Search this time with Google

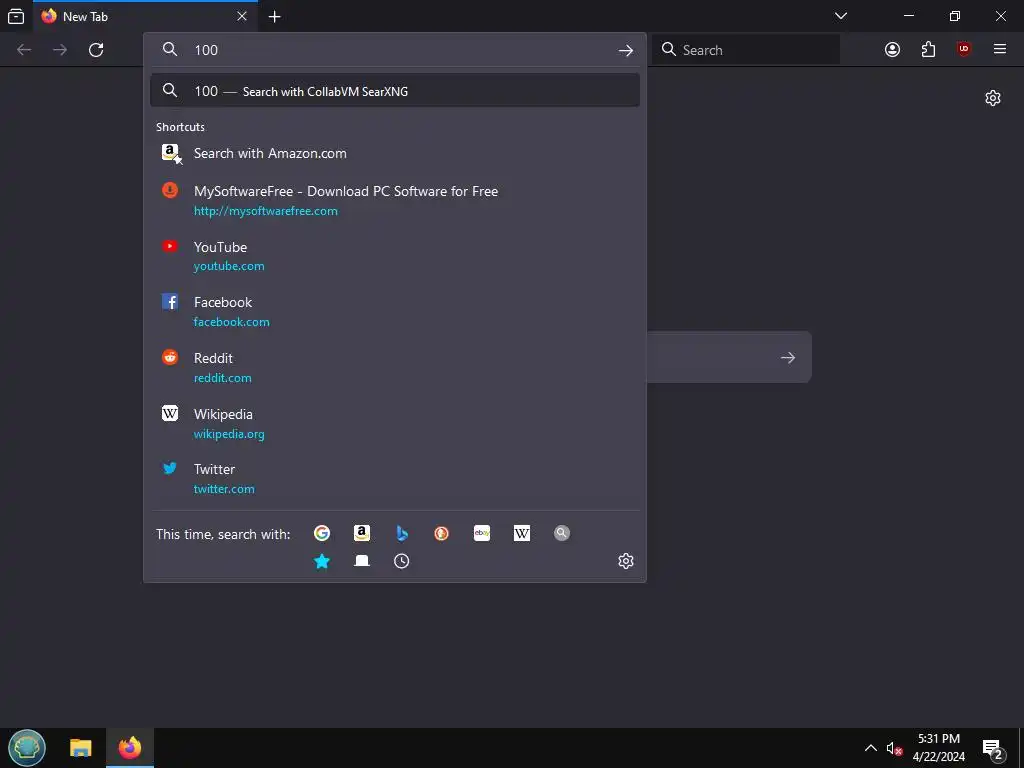(322, 534)
